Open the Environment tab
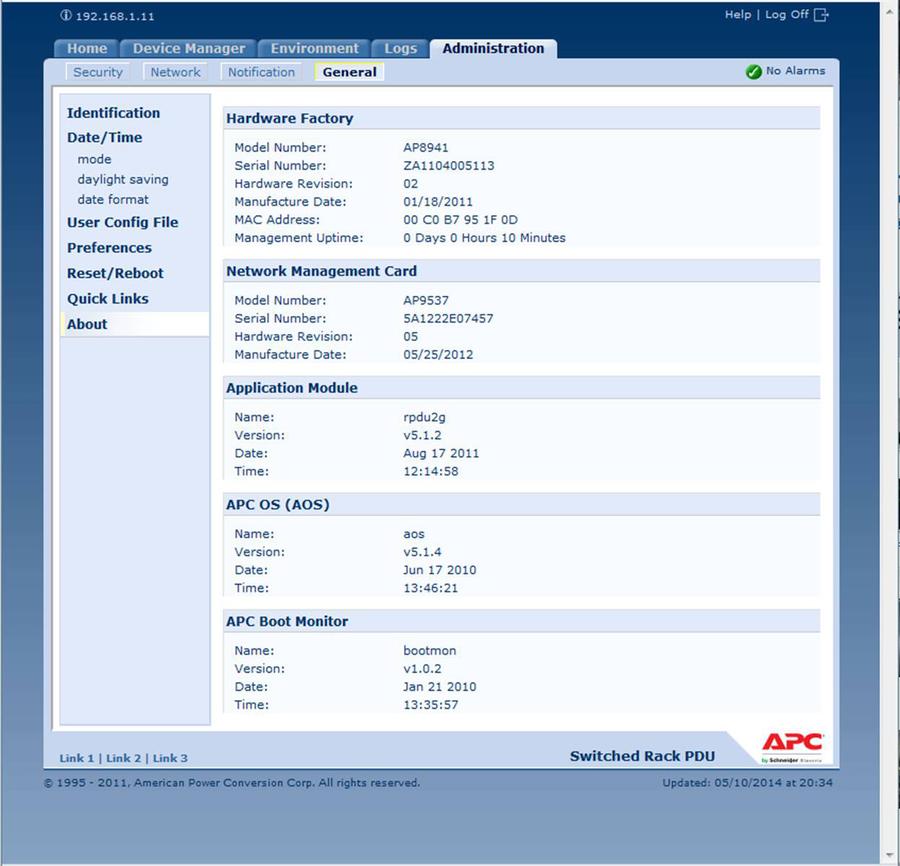Viewport: 900px width, 866px height. pos(314,48)
